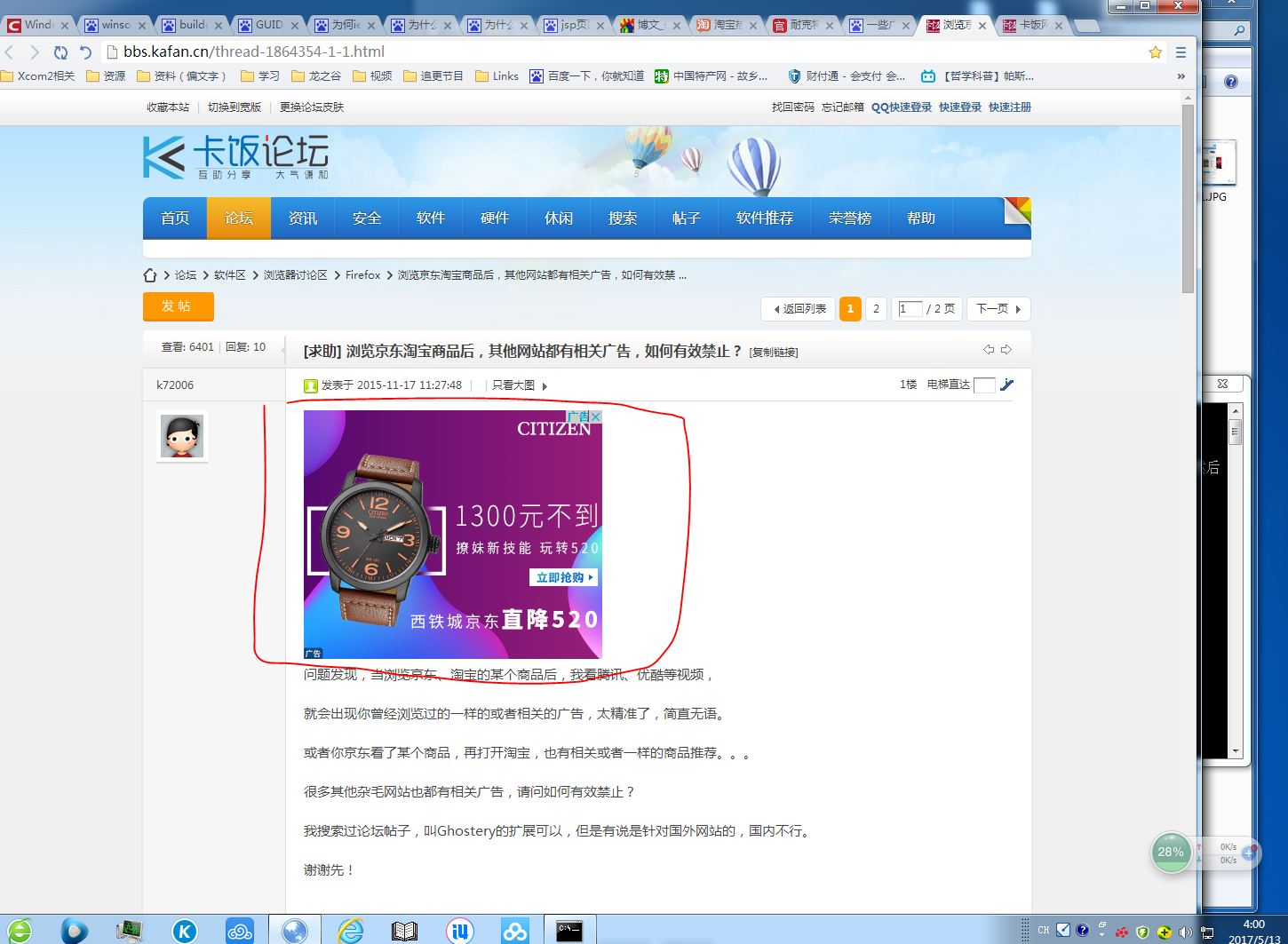
Task: Open the Xcom2相关 bookmark folder
Action: pyautogui.click(x=38, y=76)
